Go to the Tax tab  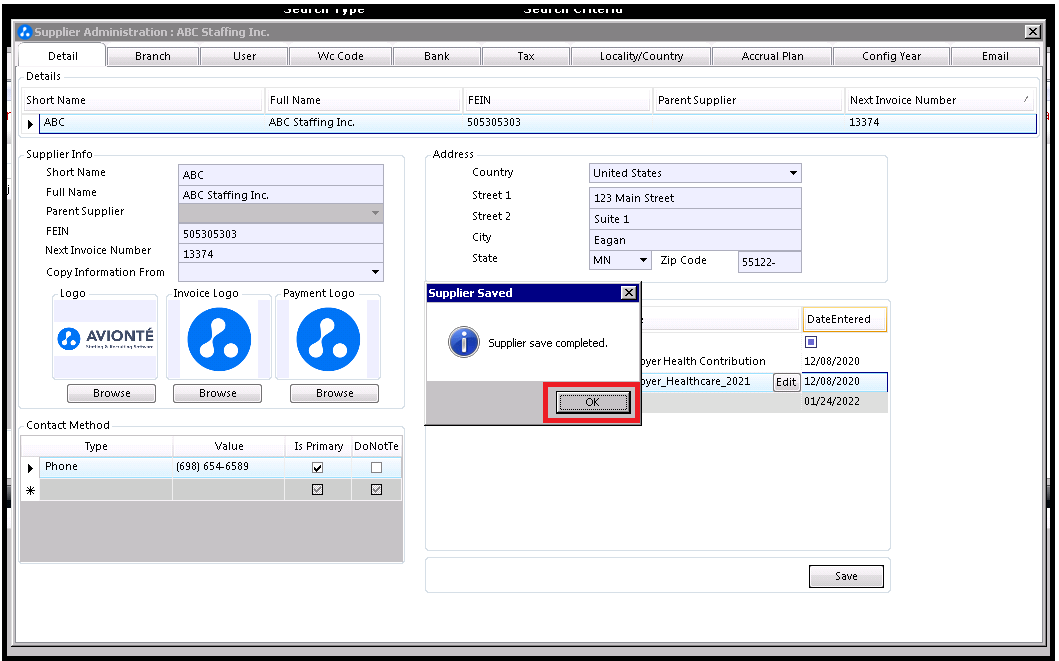coord(525,56)
